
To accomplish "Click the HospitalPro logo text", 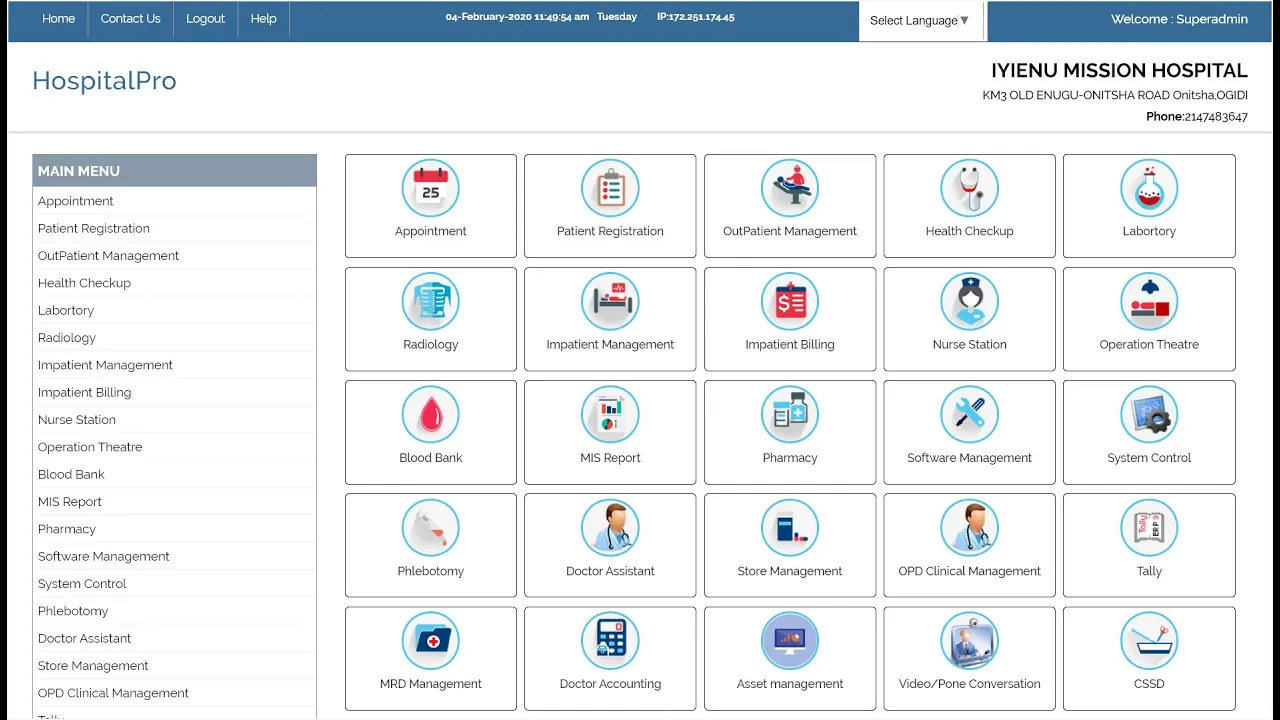I will [104, 81].
